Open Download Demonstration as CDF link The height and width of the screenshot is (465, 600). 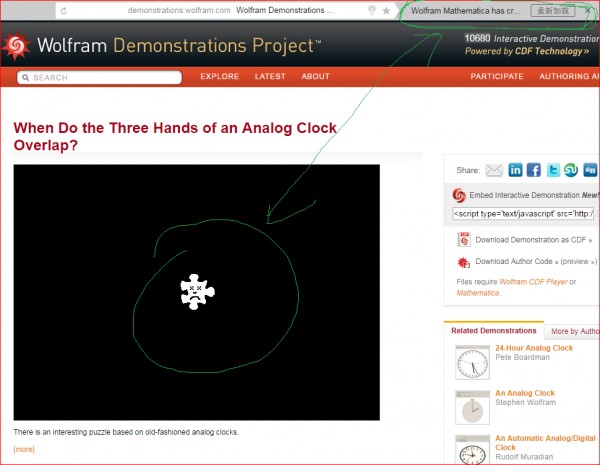533,240
